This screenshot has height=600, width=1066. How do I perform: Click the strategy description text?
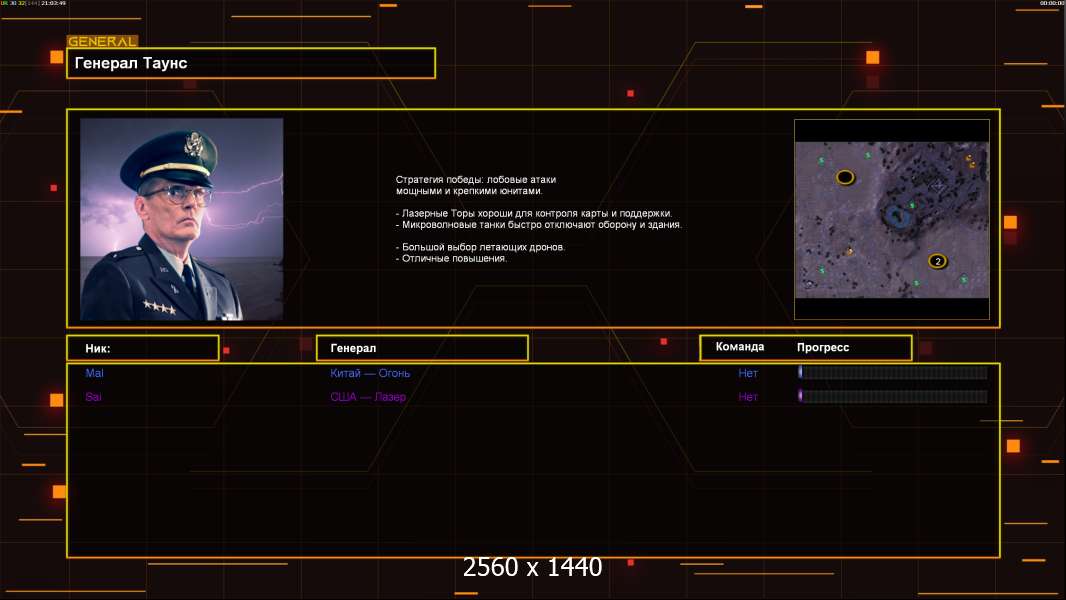(x=538, y=219)
